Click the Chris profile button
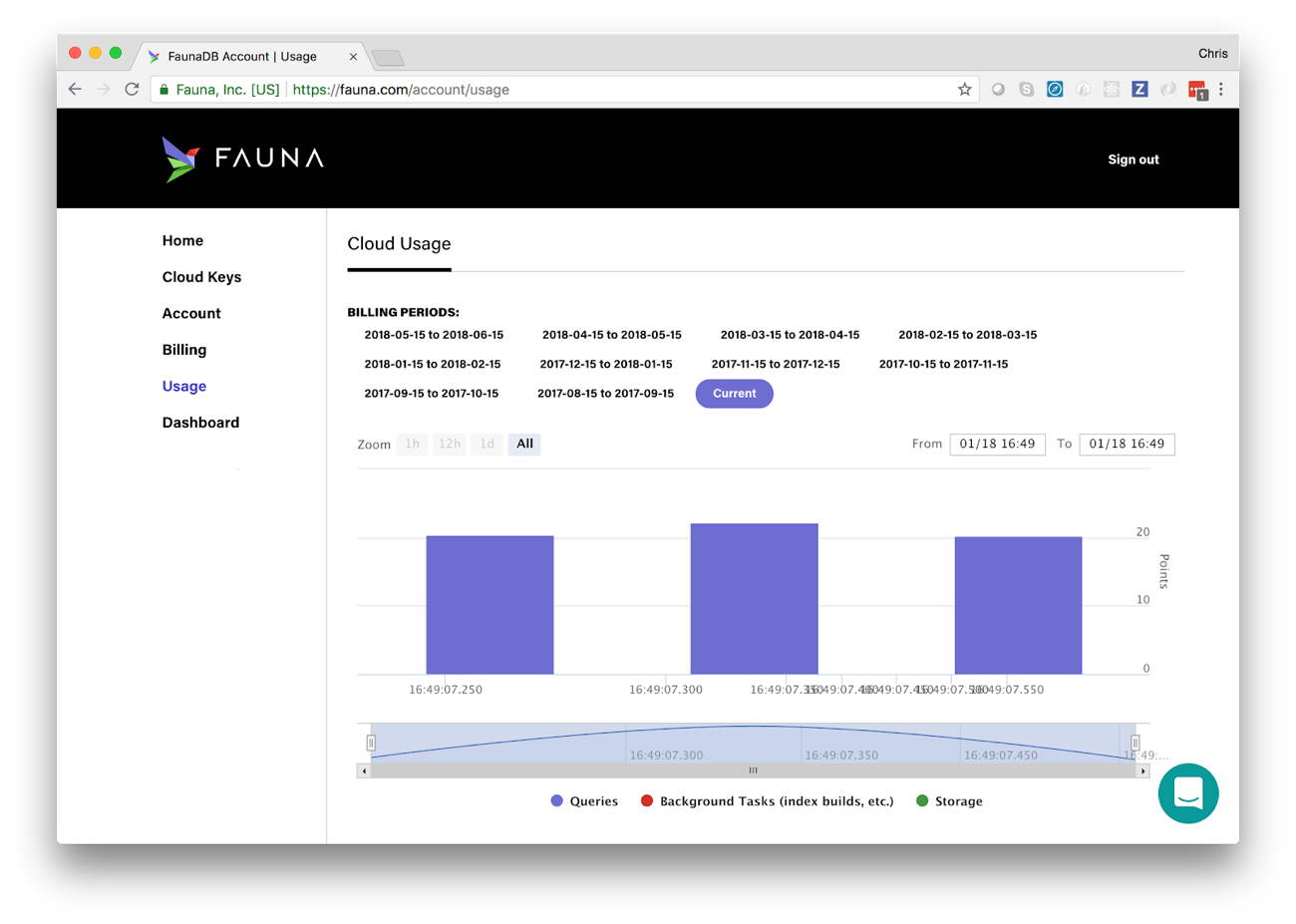Screen dimensions: 1296x924 [1212, 54]
